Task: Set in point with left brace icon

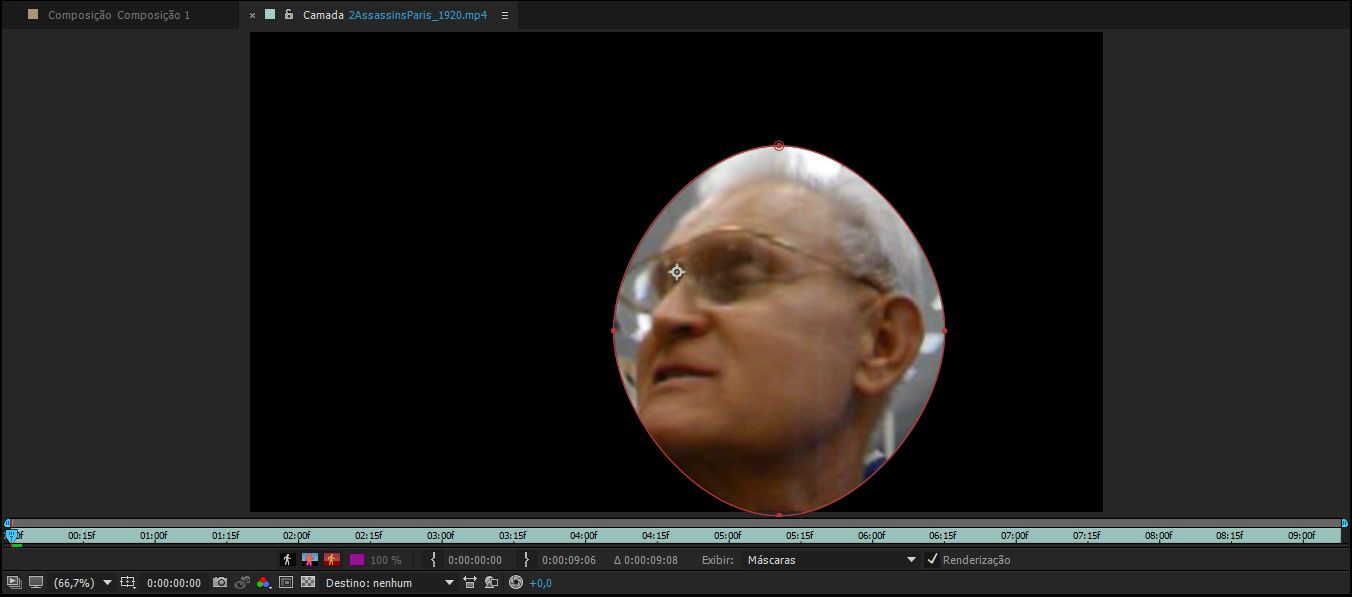Action: click(x=433, y=560)
